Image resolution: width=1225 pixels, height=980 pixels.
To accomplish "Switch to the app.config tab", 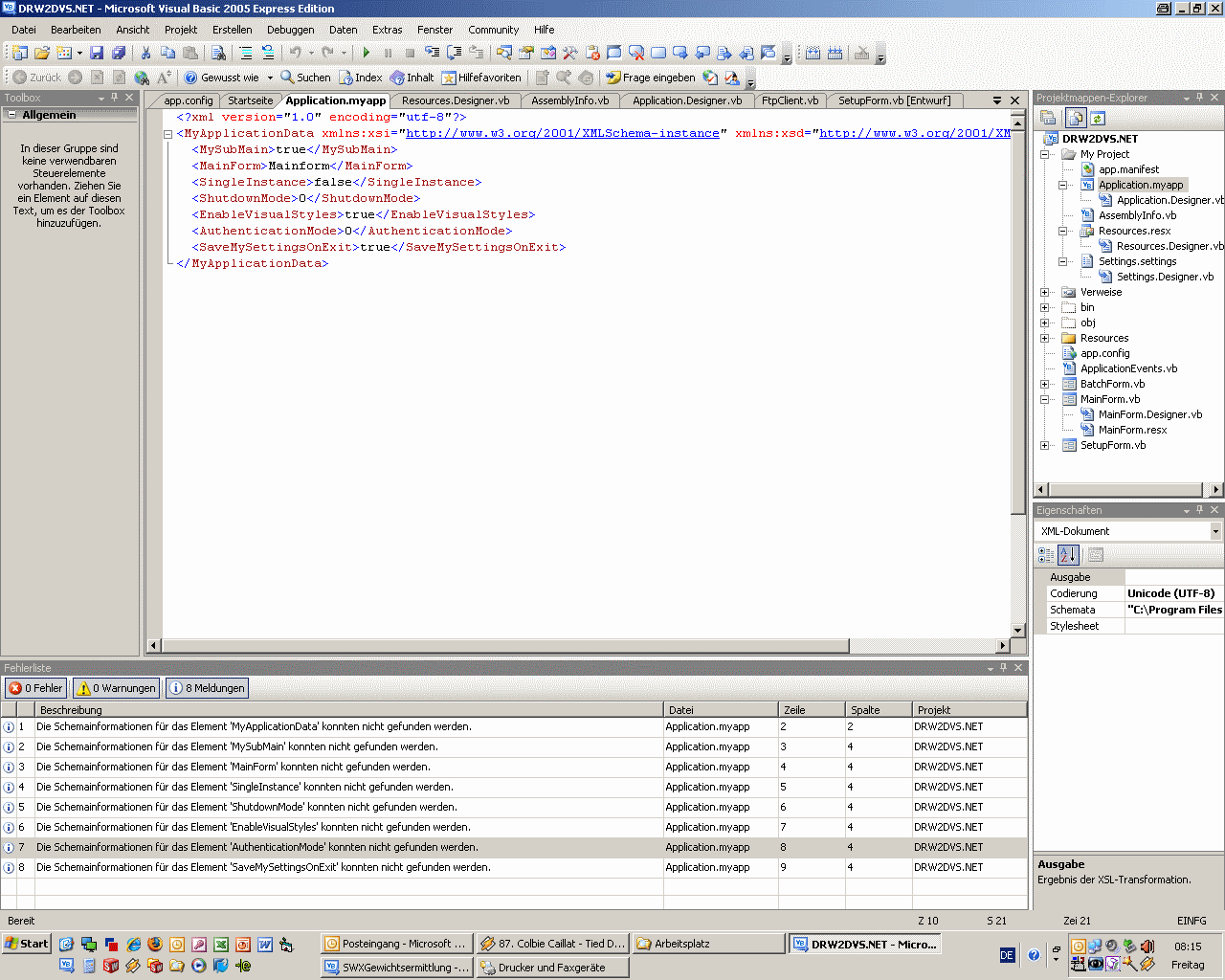I will click(188, 100).
